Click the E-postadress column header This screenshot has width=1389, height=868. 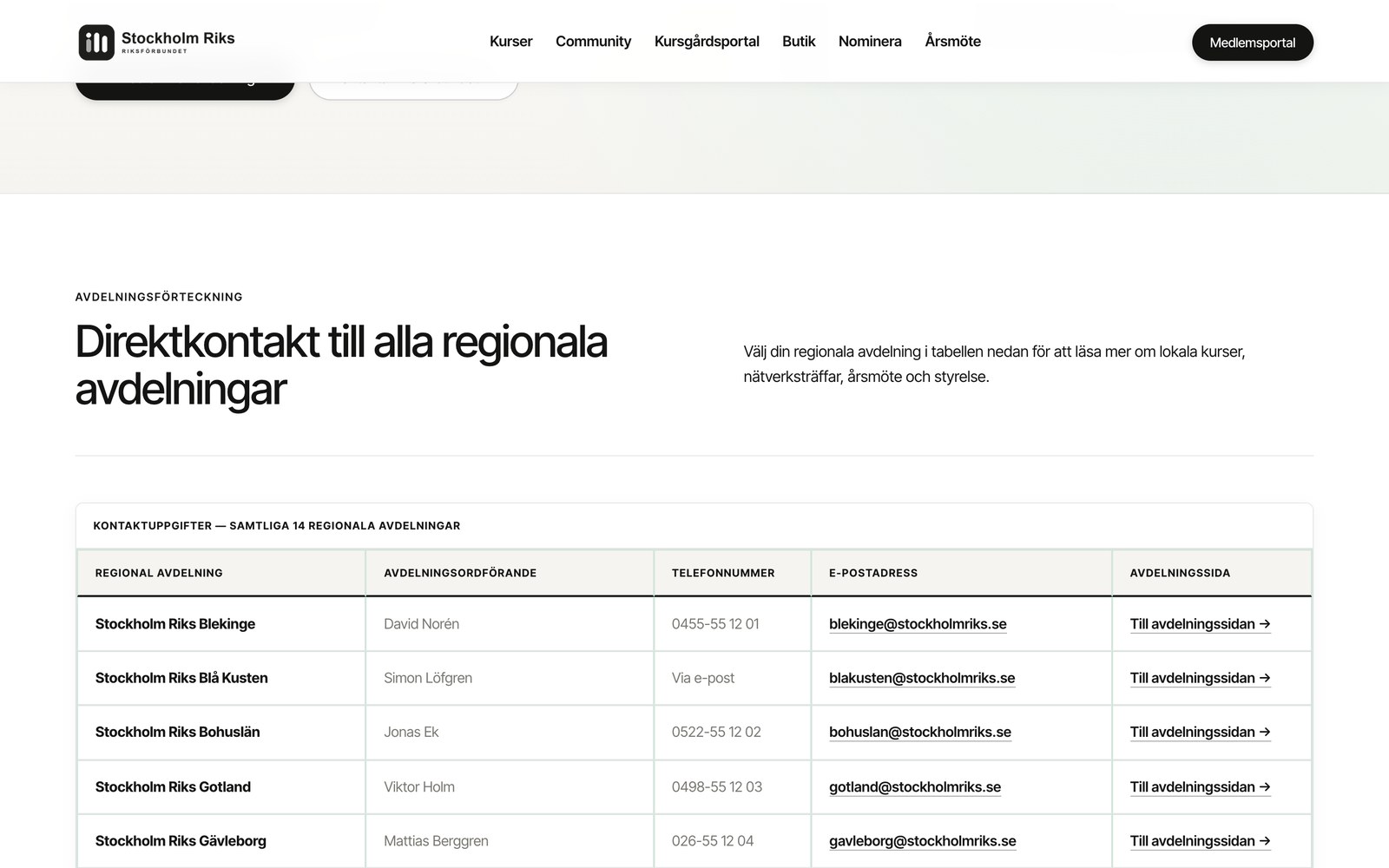(x=962, y=573)
